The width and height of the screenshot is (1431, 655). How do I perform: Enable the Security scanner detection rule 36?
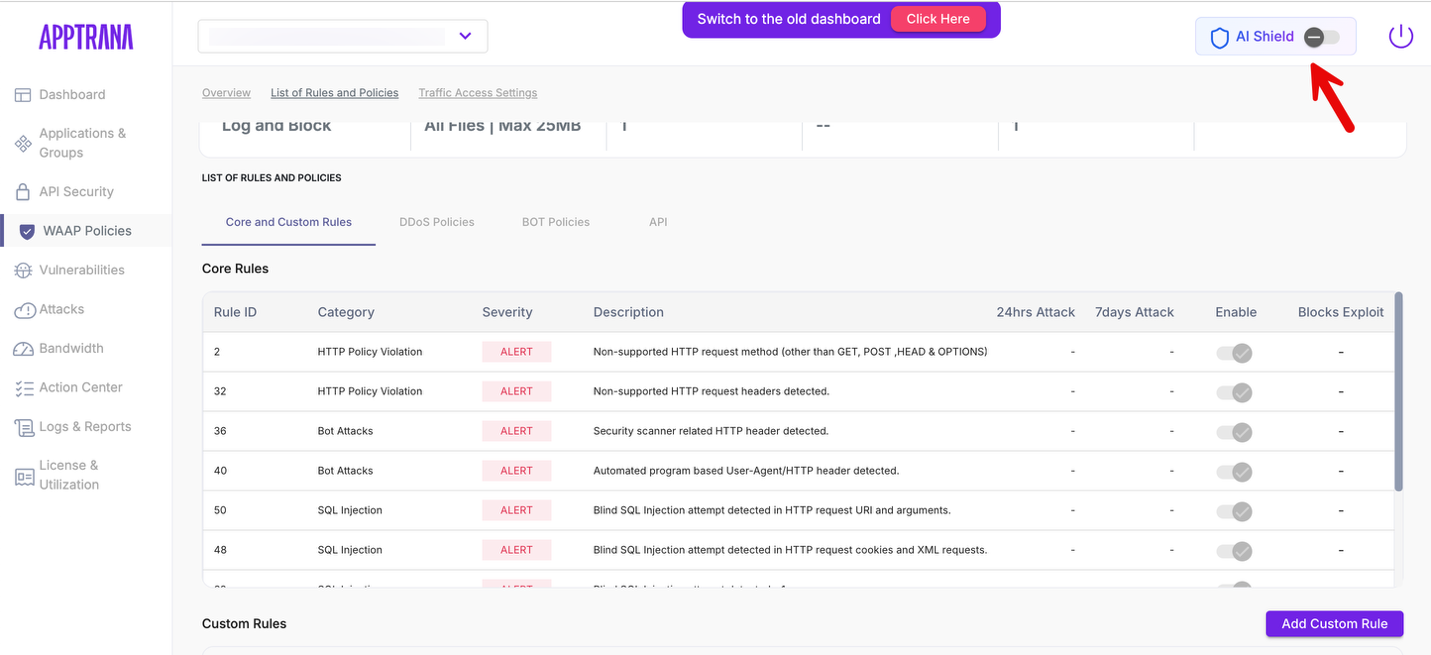[1234, 432]
